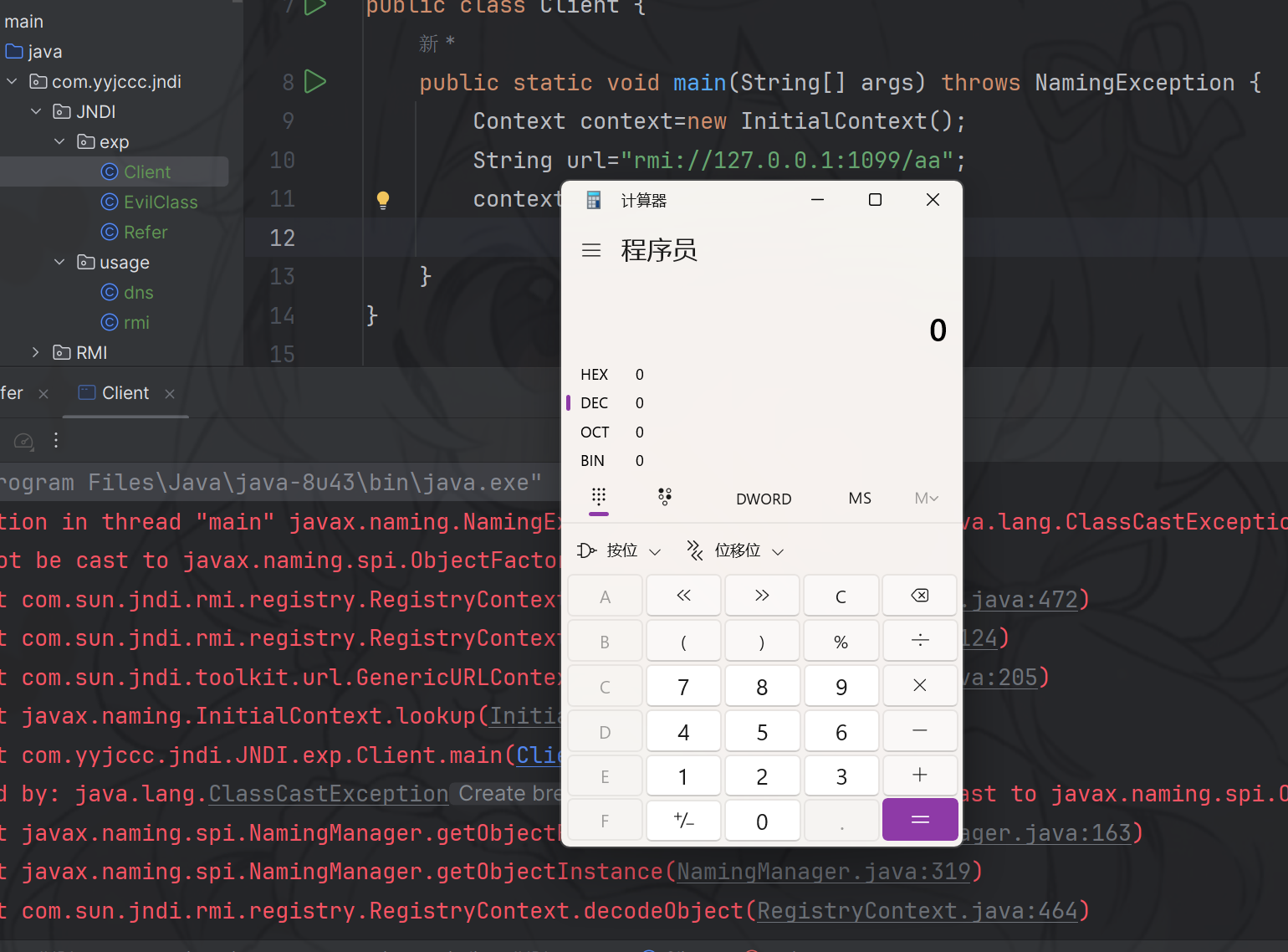Select the bit toggling keypad icon
This screenshot has height=952, width=1288.
[665, 498]
